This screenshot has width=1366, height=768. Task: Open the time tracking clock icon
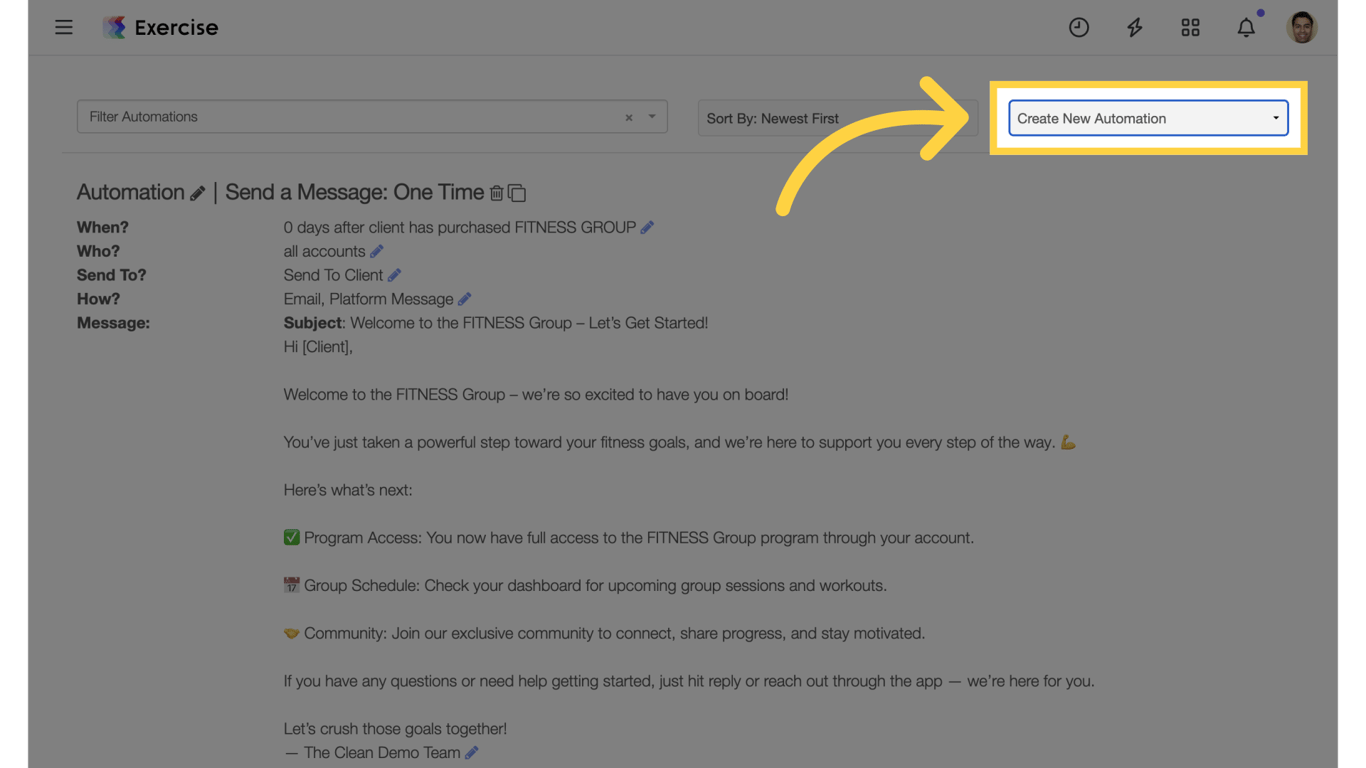pos(1079,27)
